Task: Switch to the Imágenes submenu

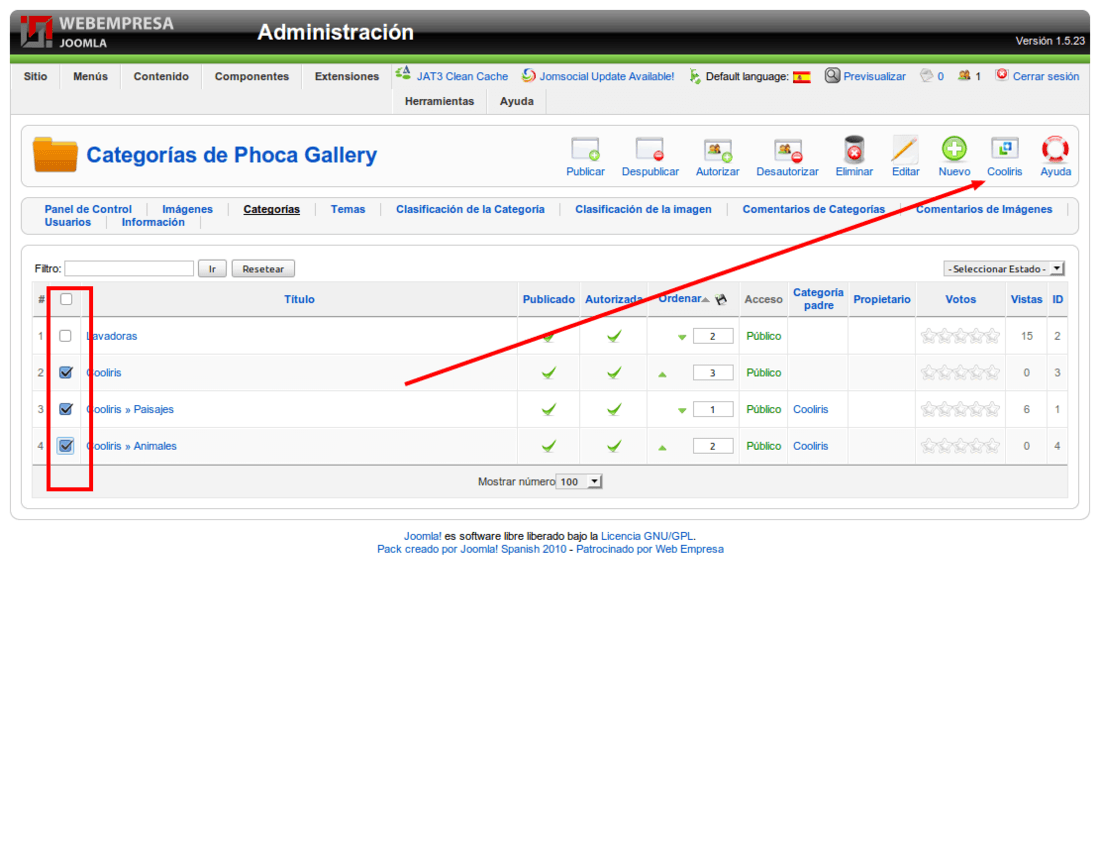Action: tap(187, 209)
